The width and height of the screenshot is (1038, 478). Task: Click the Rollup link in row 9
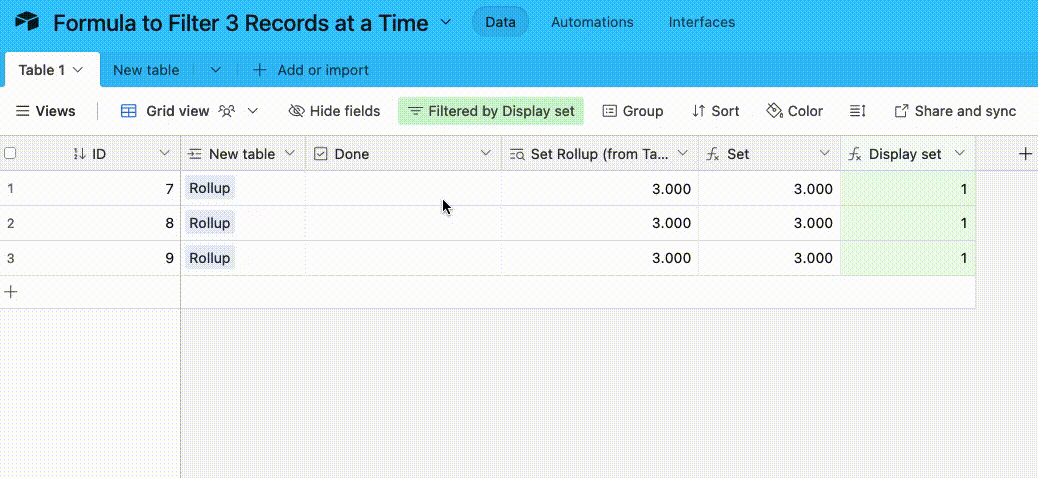click(210, 258)
